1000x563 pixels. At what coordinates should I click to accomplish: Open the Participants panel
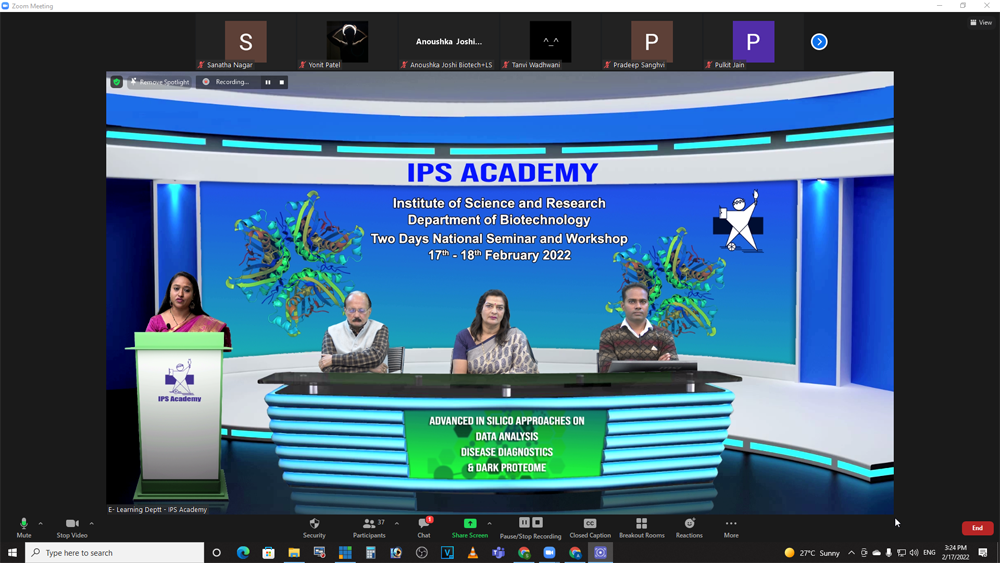pyautogui.click(x=370, y=527)
